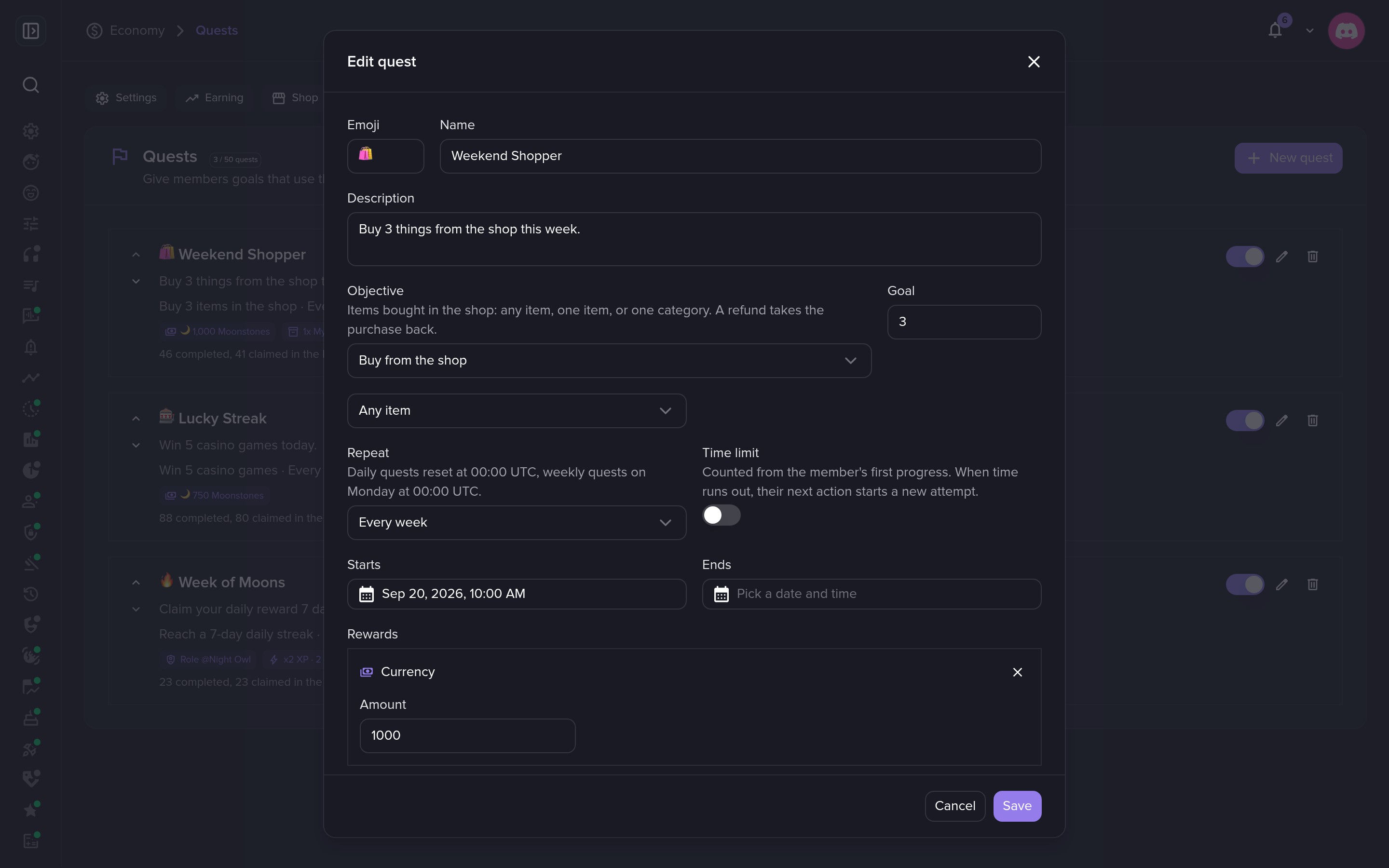Switch to the Settings tab
Viewport: 1389px width, 868px height.
tap(126, 98)
